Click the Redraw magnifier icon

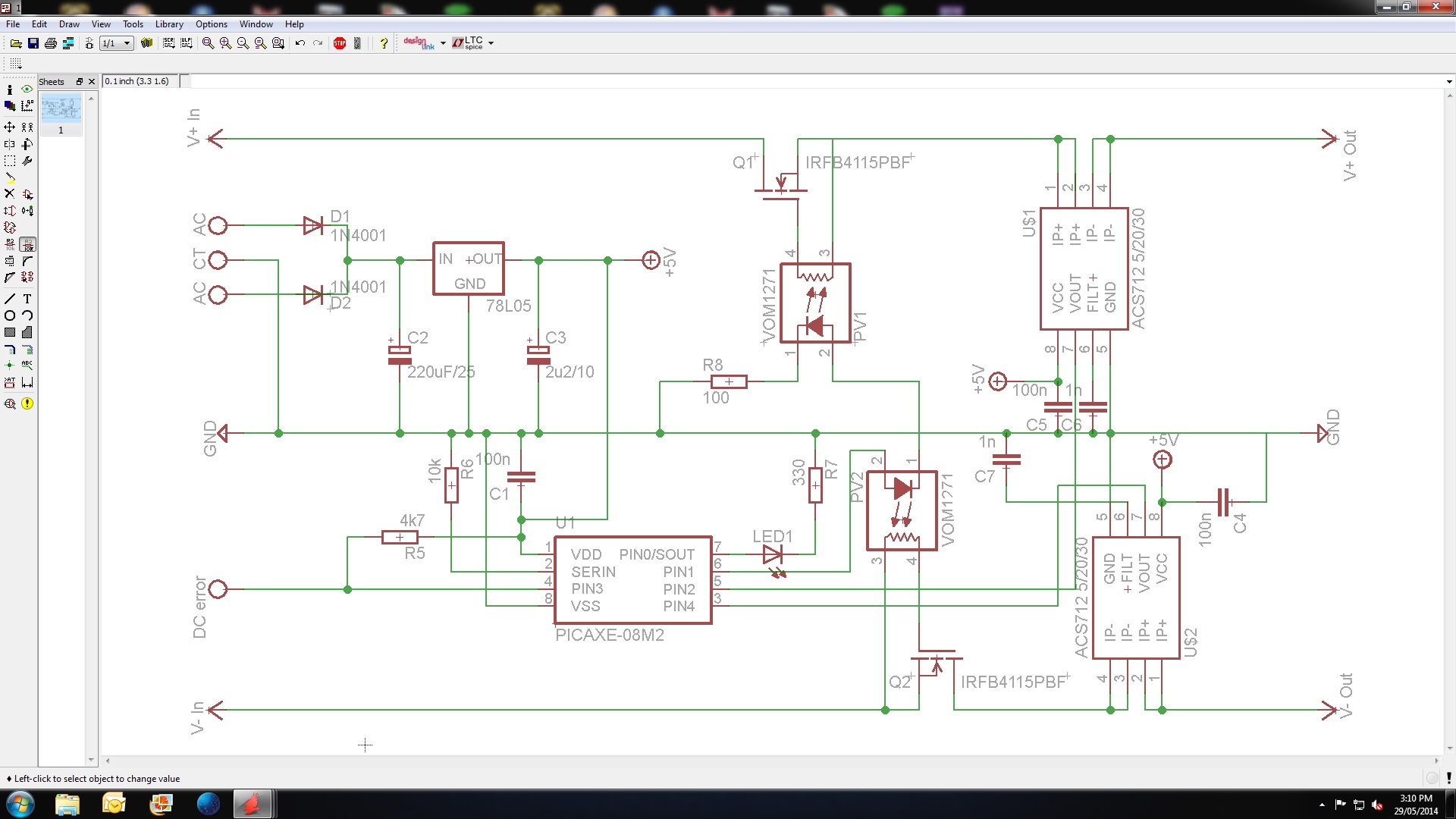point(260,43)
